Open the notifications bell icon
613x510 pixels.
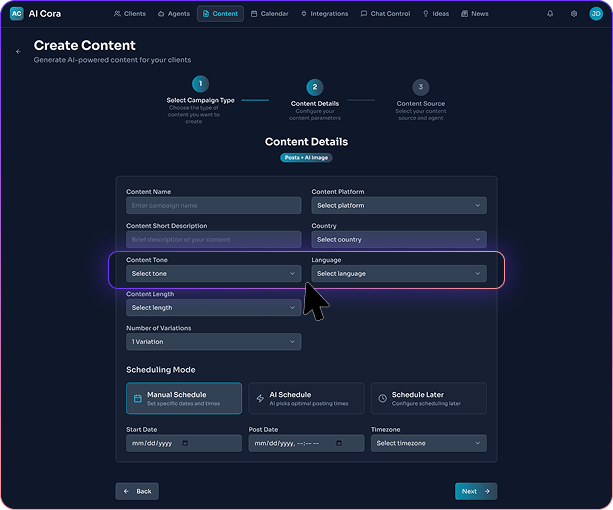(550, 14)
